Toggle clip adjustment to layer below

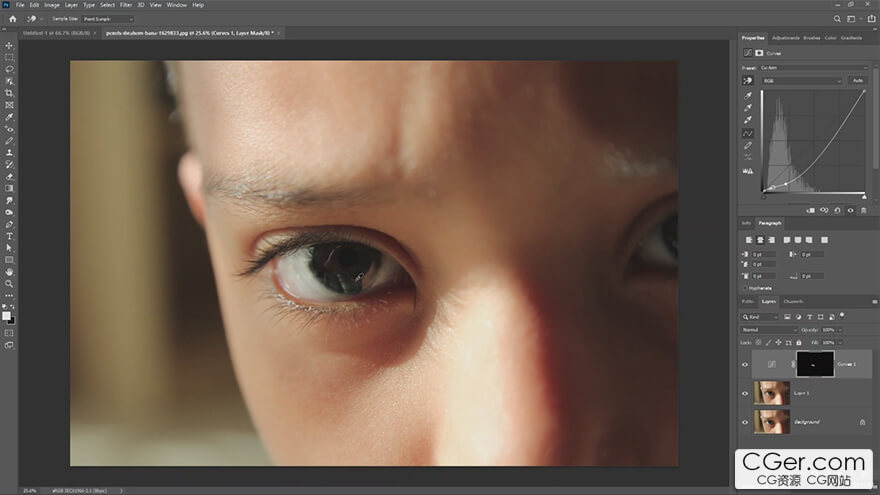[x=810, y=210]
